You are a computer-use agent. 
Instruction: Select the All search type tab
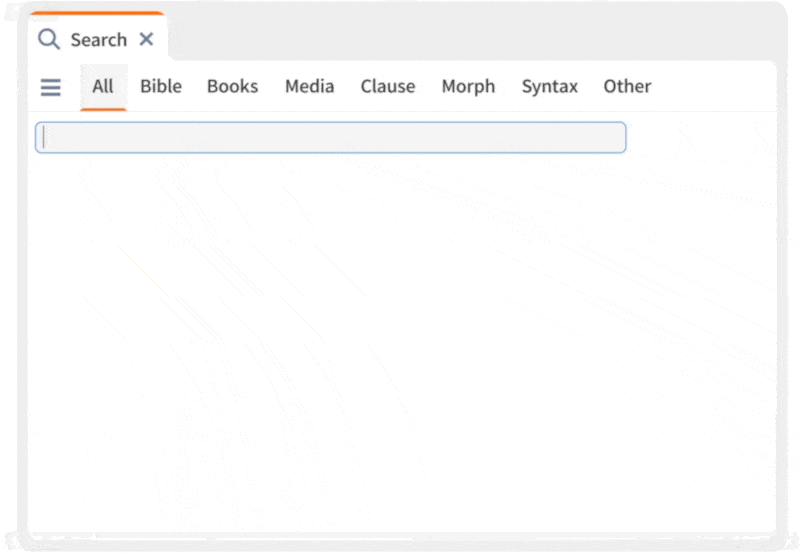tap(103, 87)
